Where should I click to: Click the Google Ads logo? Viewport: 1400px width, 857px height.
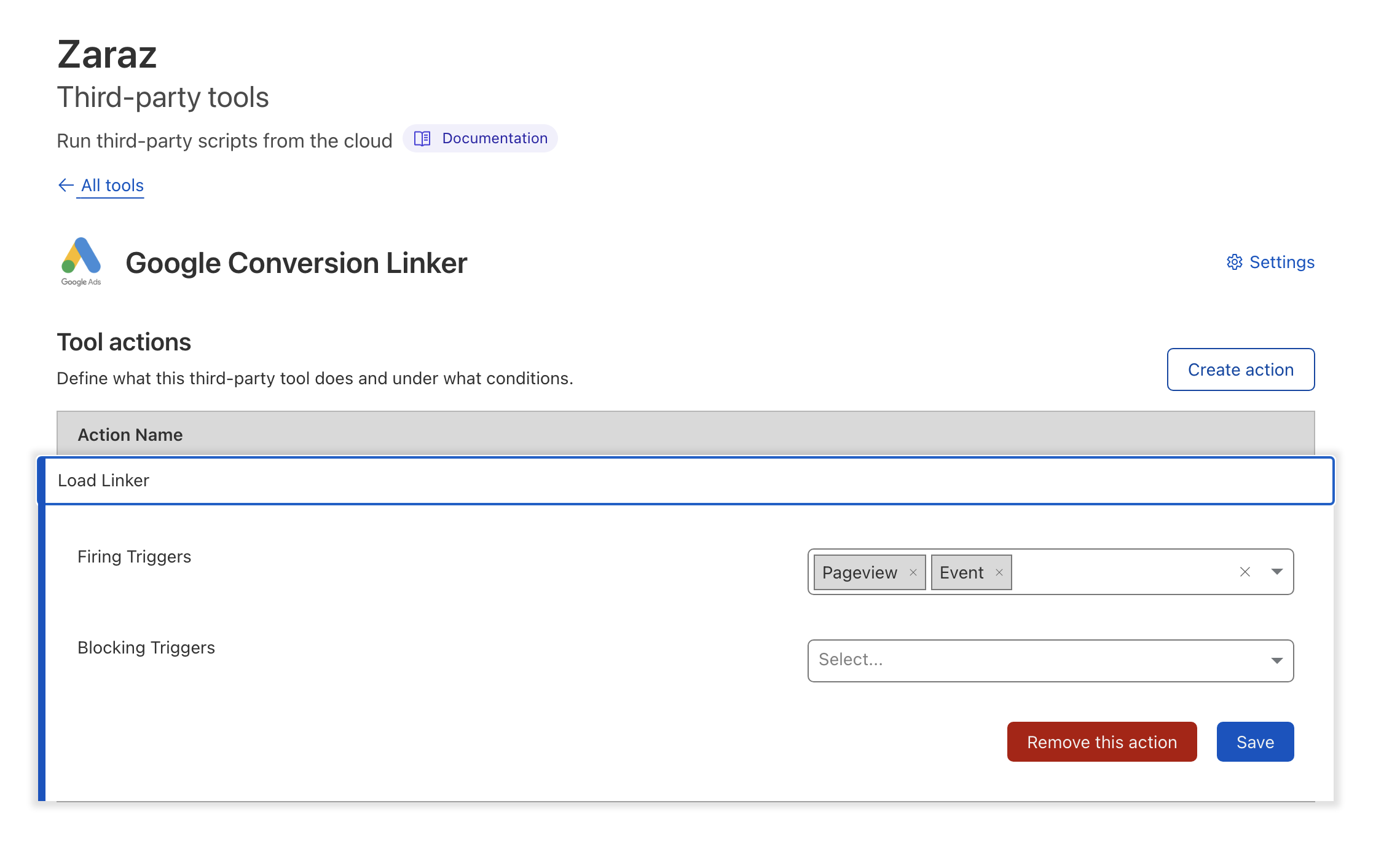(81, 262)
